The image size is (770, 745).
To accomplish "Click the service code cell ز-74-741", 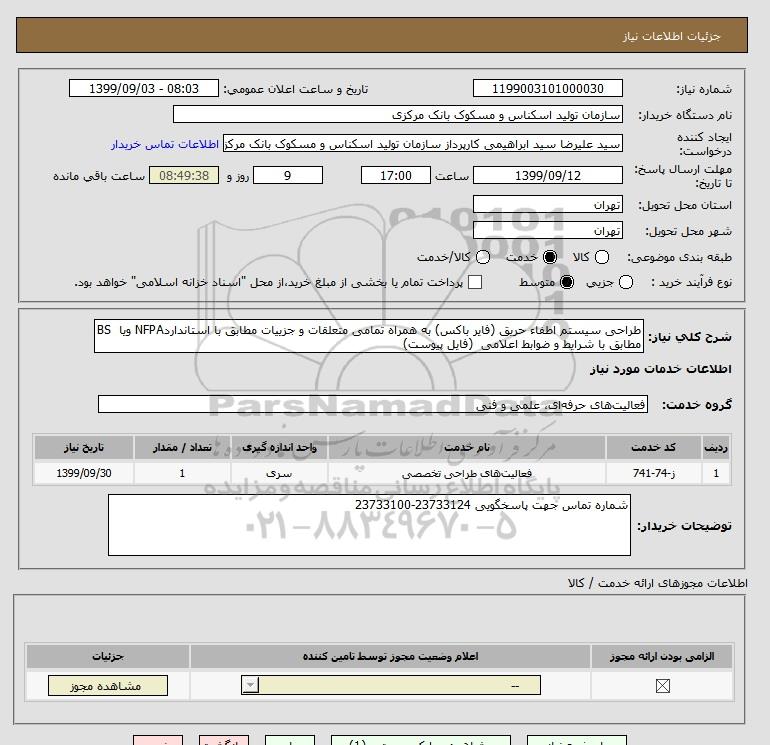I will pos(654,473).
